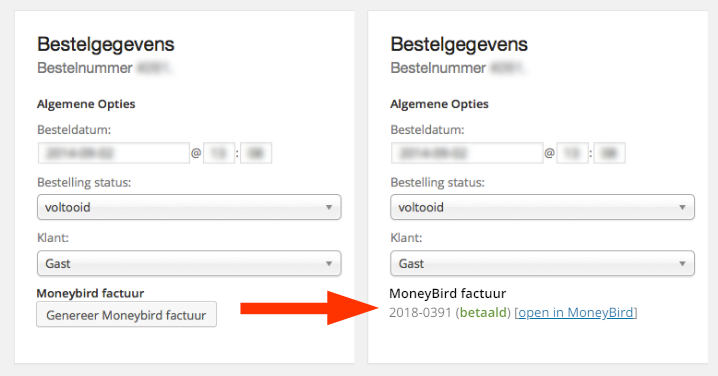Screen dimensions: 718x376
Task: Click the left panel's bold 'Moneybird factuur' label
Action: 90,293
